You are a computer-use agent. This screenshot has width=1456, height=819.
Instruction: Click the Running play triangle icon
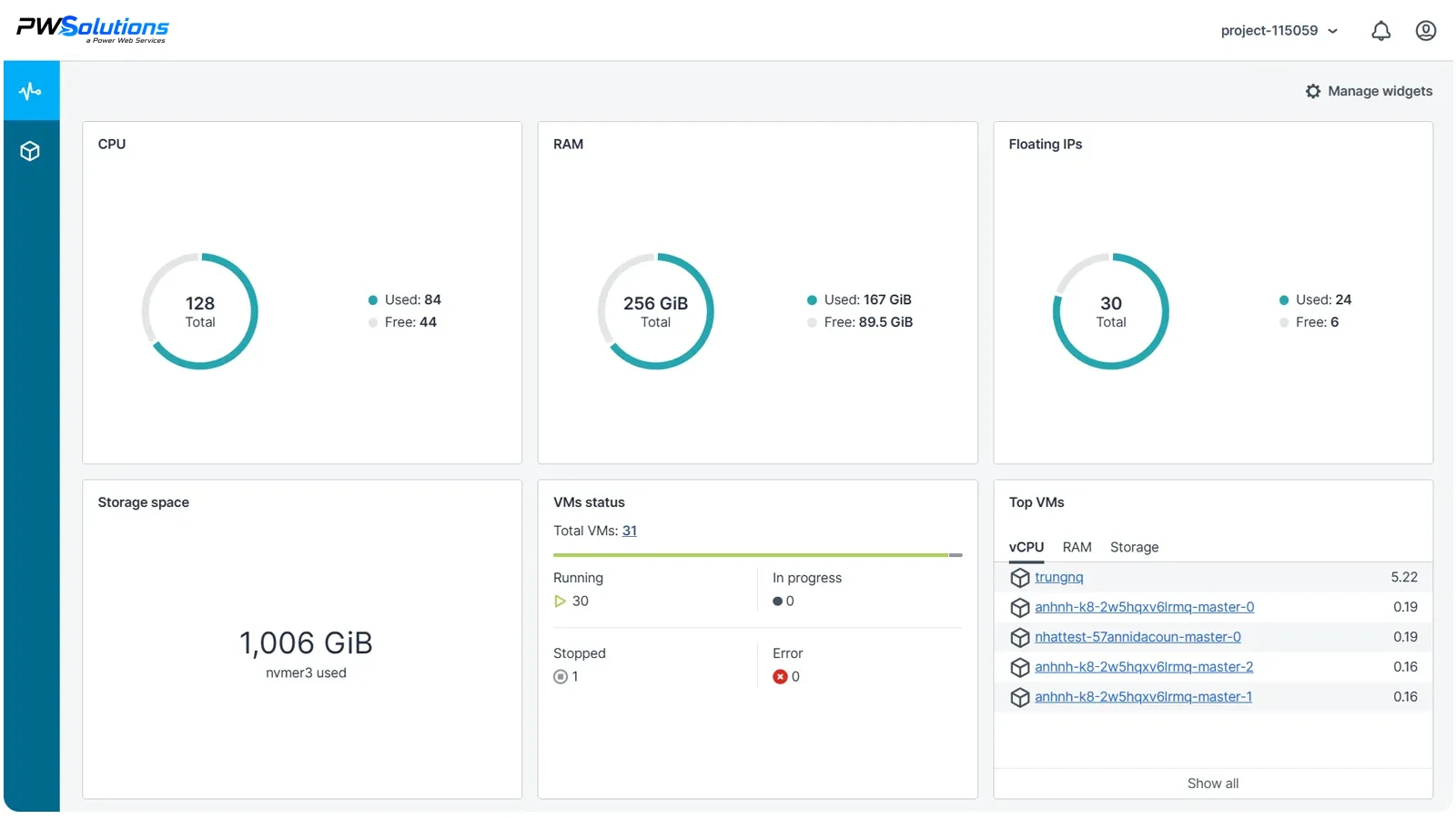point(560,602)
